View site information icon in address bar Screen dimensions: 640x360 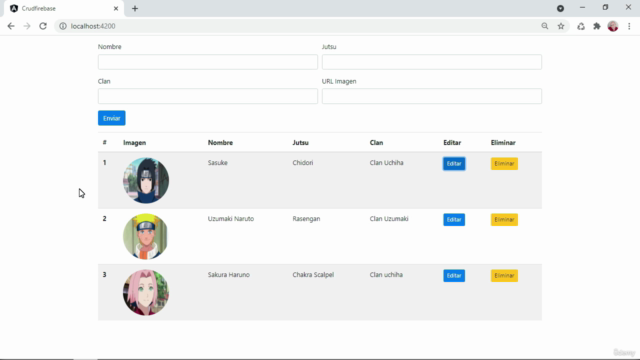(x=63, y=26)
